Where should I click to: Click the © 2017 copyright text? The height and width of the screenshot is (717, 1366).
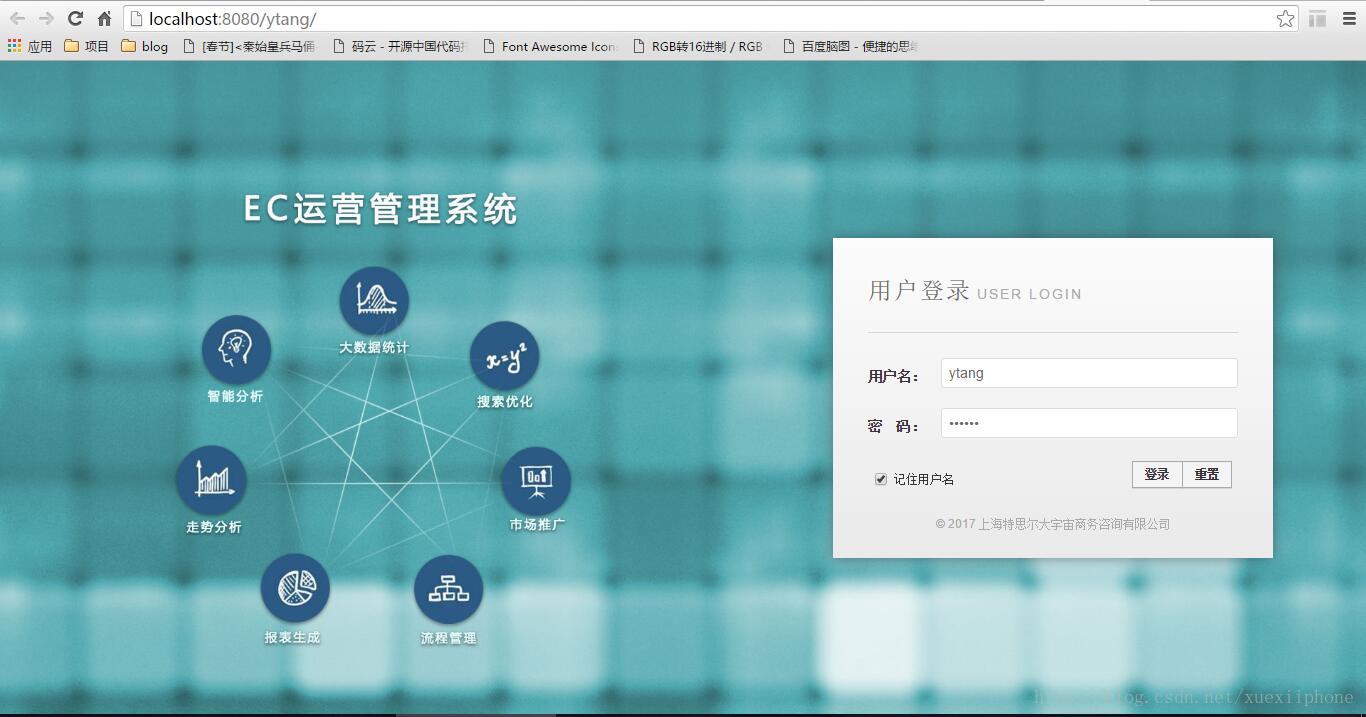(1053, 524)
